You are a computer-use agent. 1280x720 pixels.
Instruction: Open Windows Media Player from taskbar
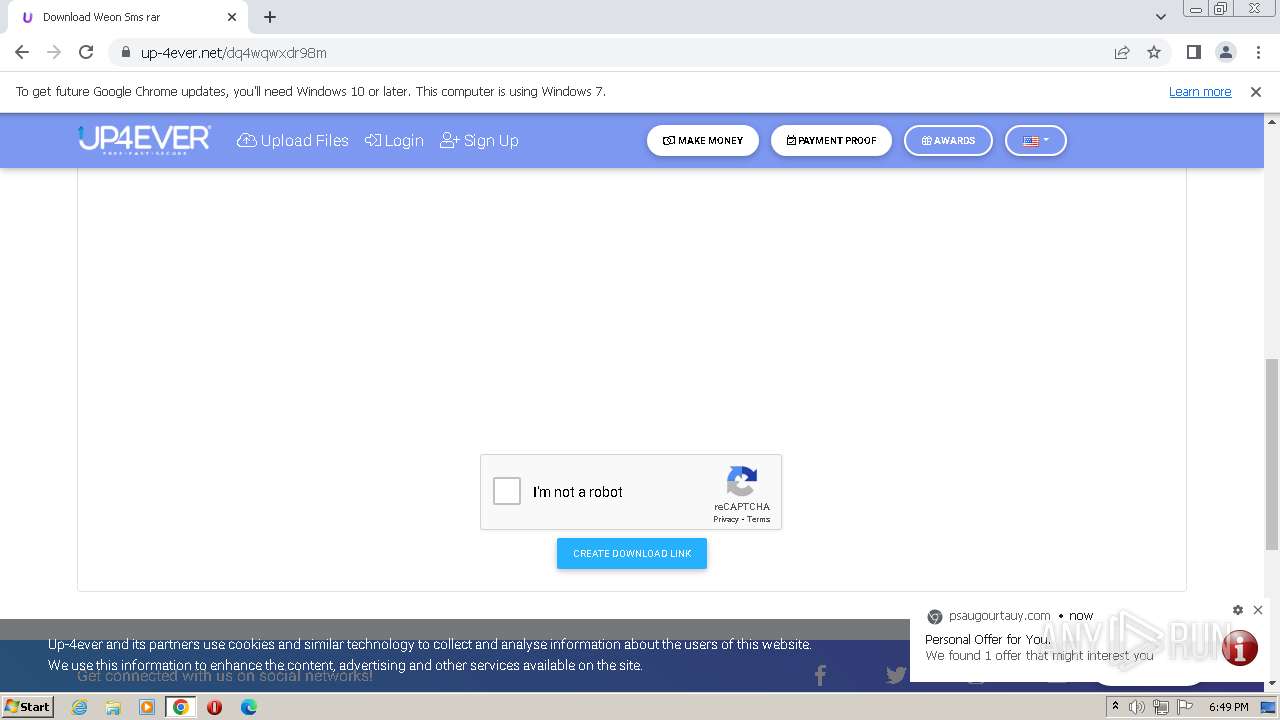[x=147, y=707]
